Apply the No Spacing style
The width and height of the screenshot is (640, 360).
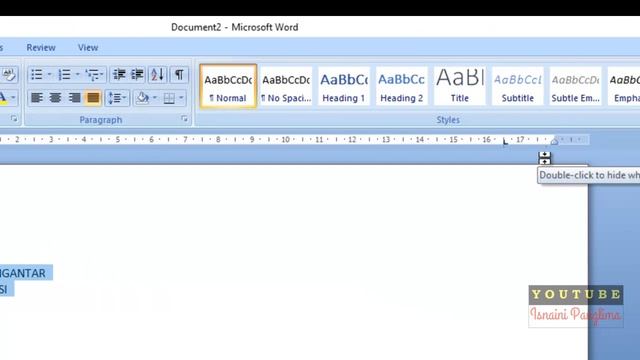[286, 86]
